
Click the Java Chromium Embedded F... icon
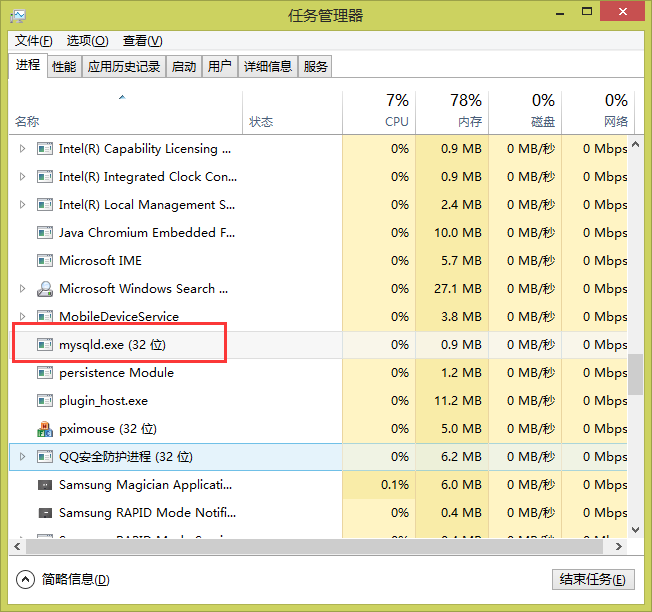[45, 233]
